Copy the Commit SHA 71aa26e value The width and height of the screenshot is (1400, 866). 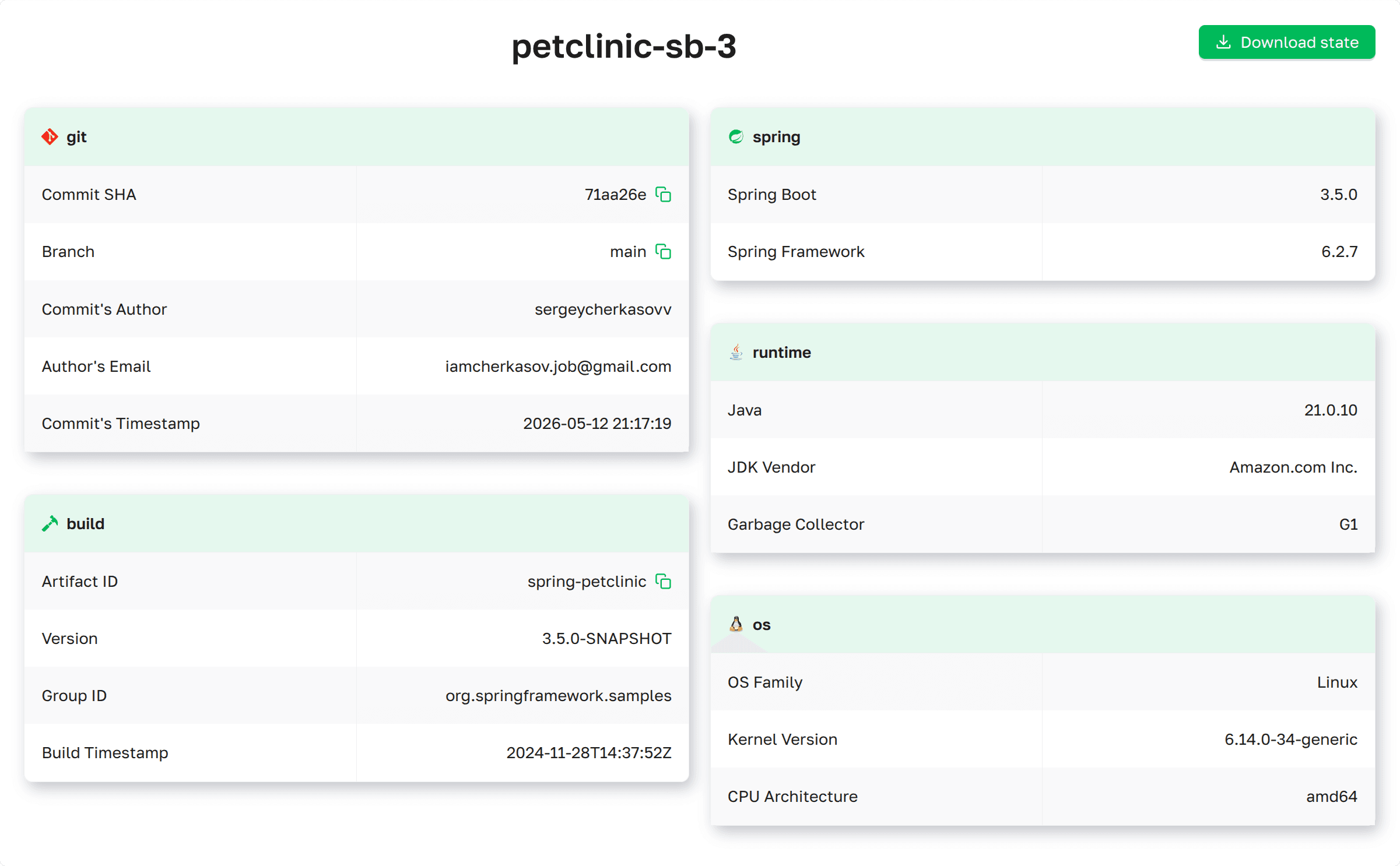[x=663, y=195]
